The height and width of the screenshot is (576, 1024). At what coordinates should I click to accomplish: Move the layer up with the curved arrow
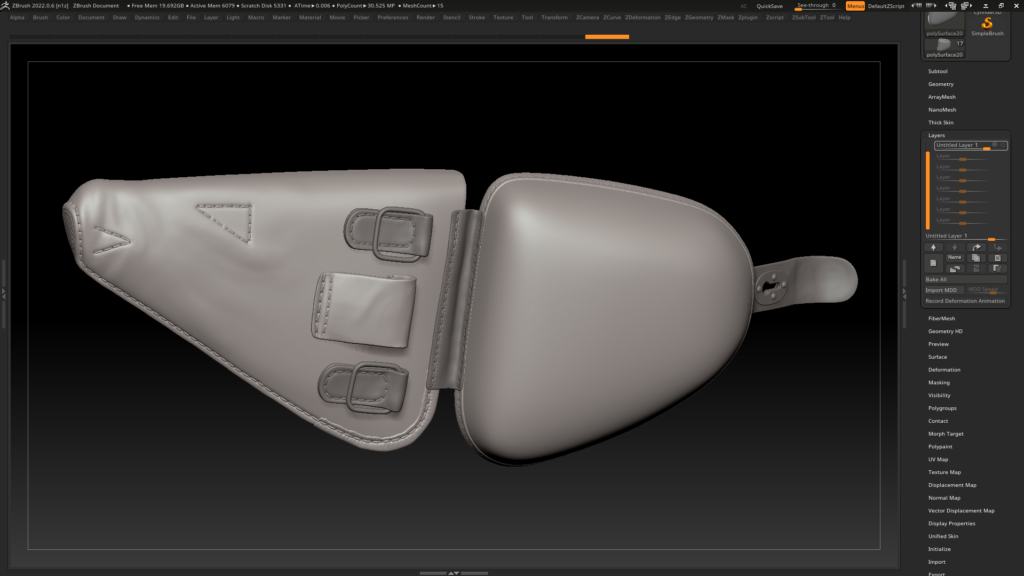click(976, 248)
